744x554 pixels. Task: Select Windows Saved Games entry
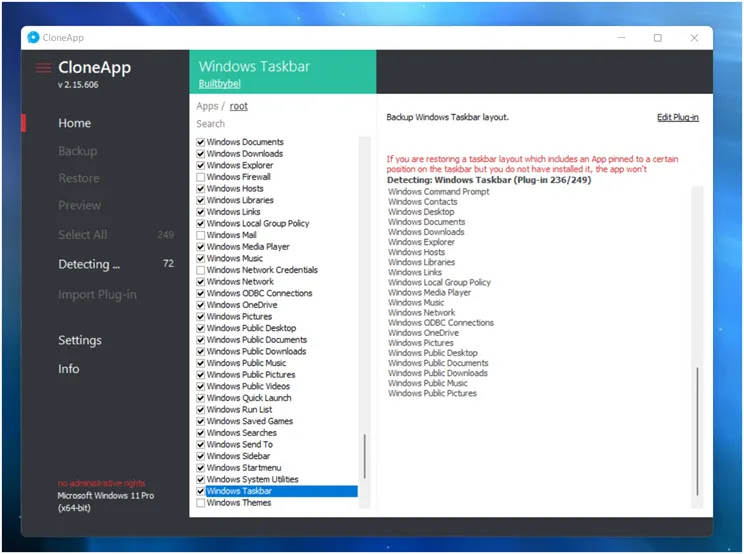[x=250, y=421]
